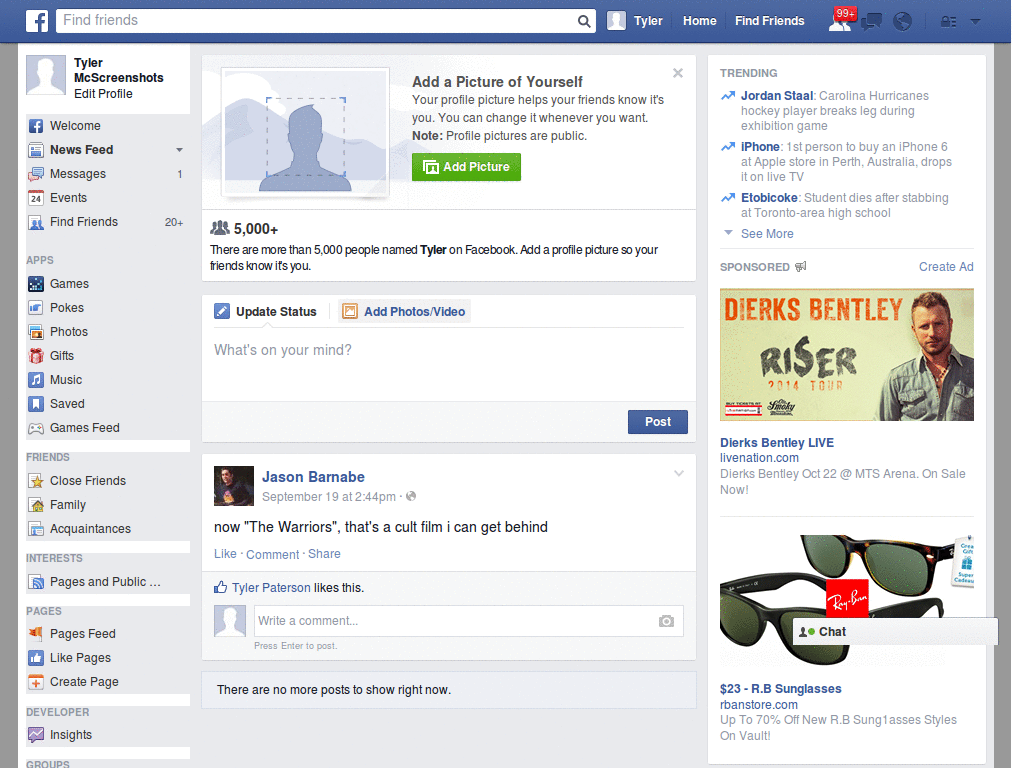
Task: Expand the News Feed sort dropdown arrow
Action: tap(179, 150)
